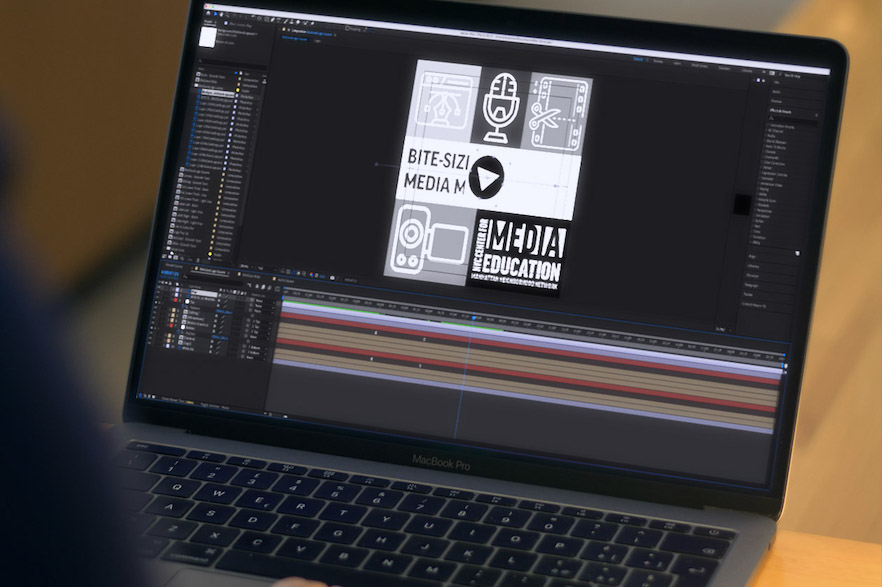This screenshot has width=882, height=587.
Task: Select the Type tool
Action: click(278, 20)
